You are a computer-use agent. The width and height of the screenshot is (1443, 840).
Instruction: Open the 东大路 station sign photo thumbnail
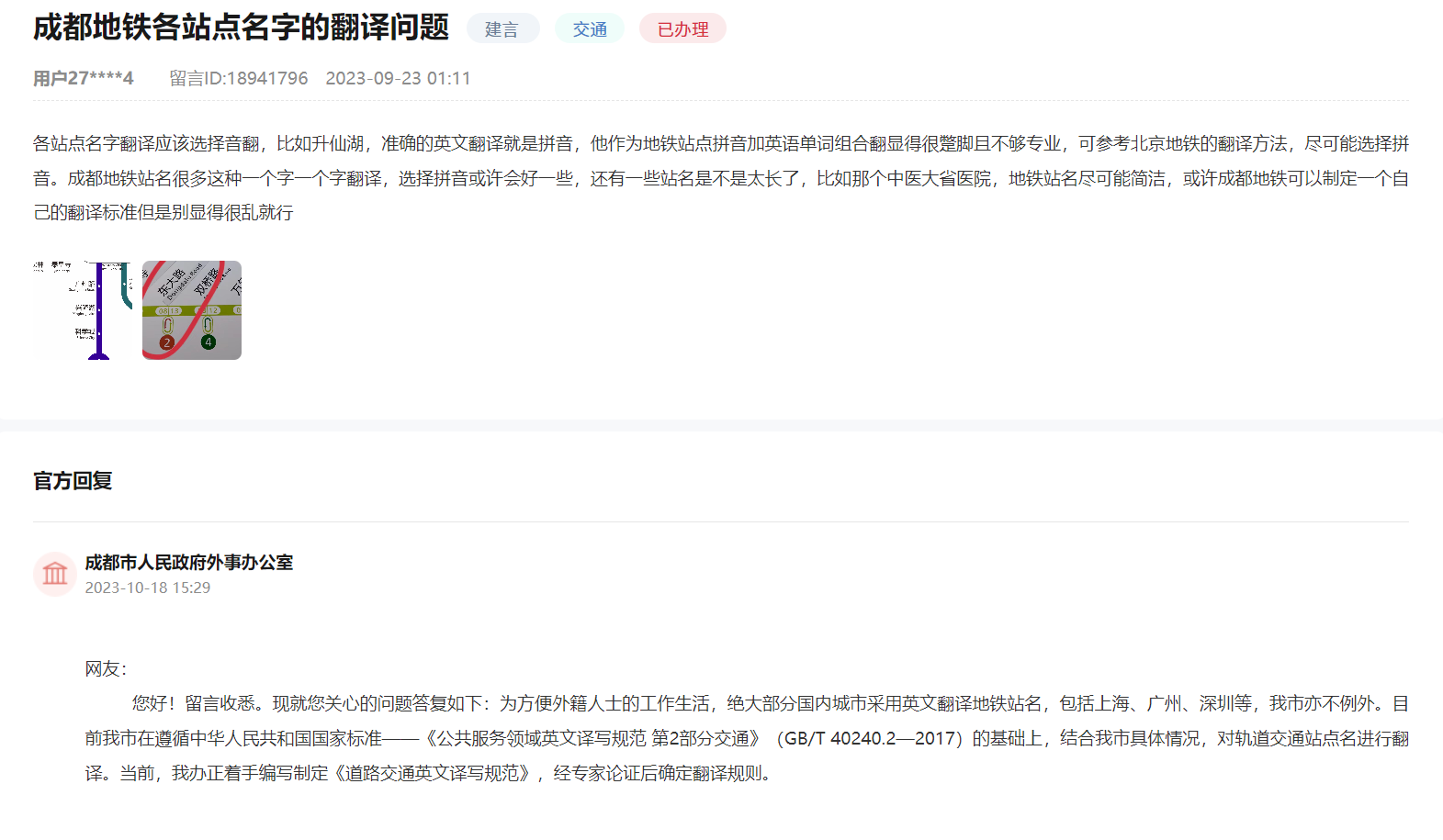tap(192, 310)
